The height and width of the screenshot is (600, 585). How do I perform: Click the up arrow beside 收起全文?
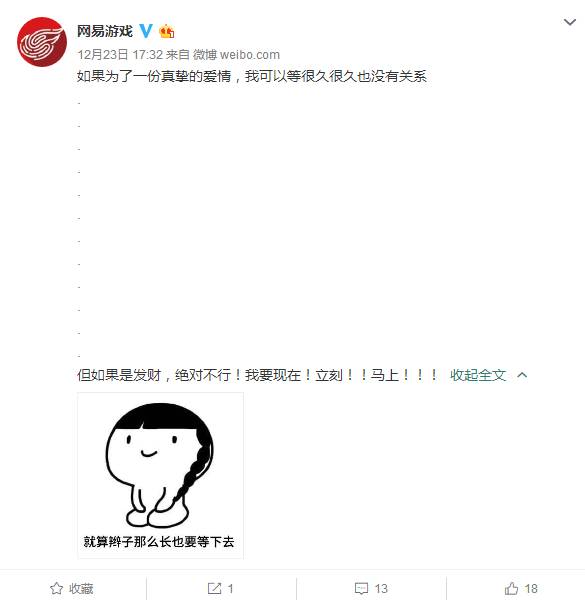[522, 375]
